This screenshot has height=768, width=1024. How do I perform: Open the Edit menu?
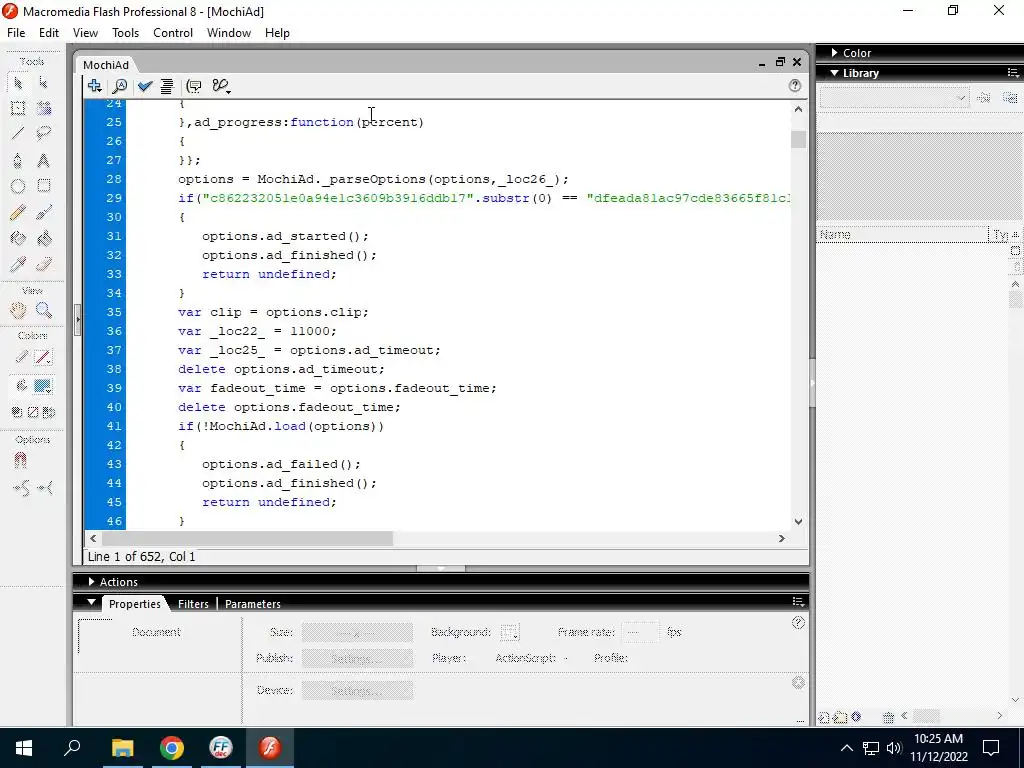coord(49,33)
